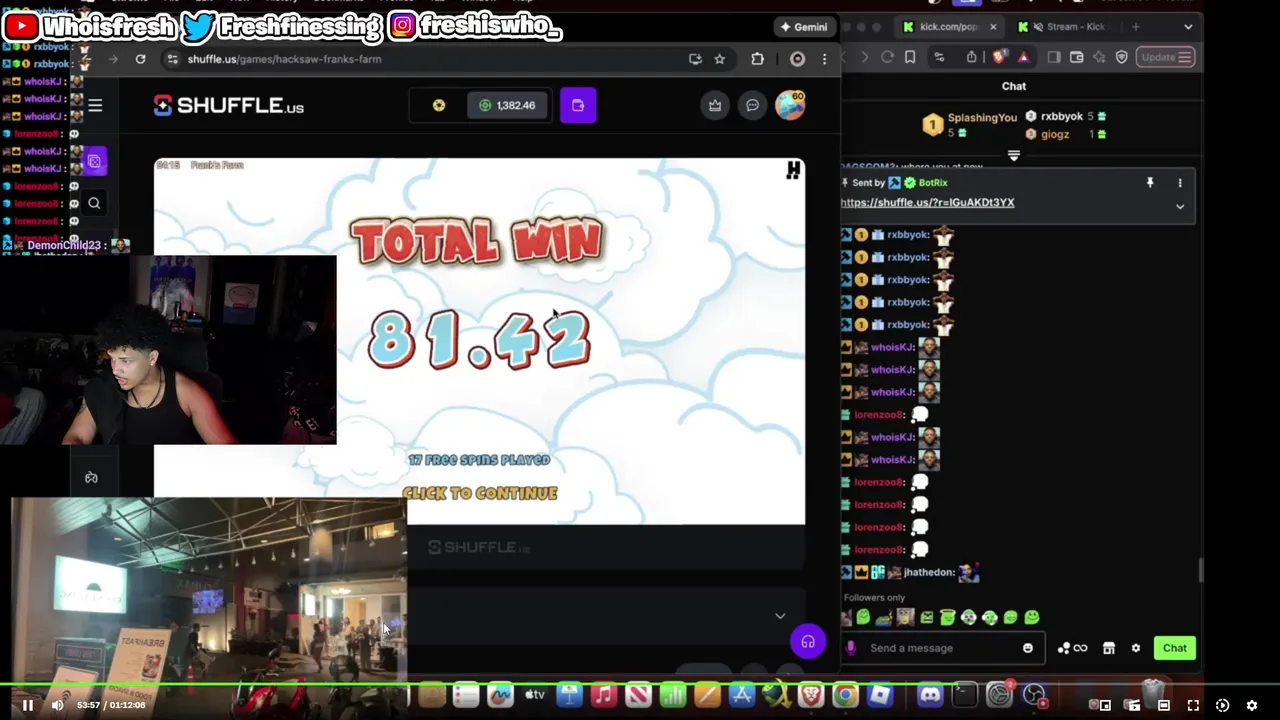Click the purple headset support button
The height and width of the screenshot is (720, 1280).
(x=808, y=641)
